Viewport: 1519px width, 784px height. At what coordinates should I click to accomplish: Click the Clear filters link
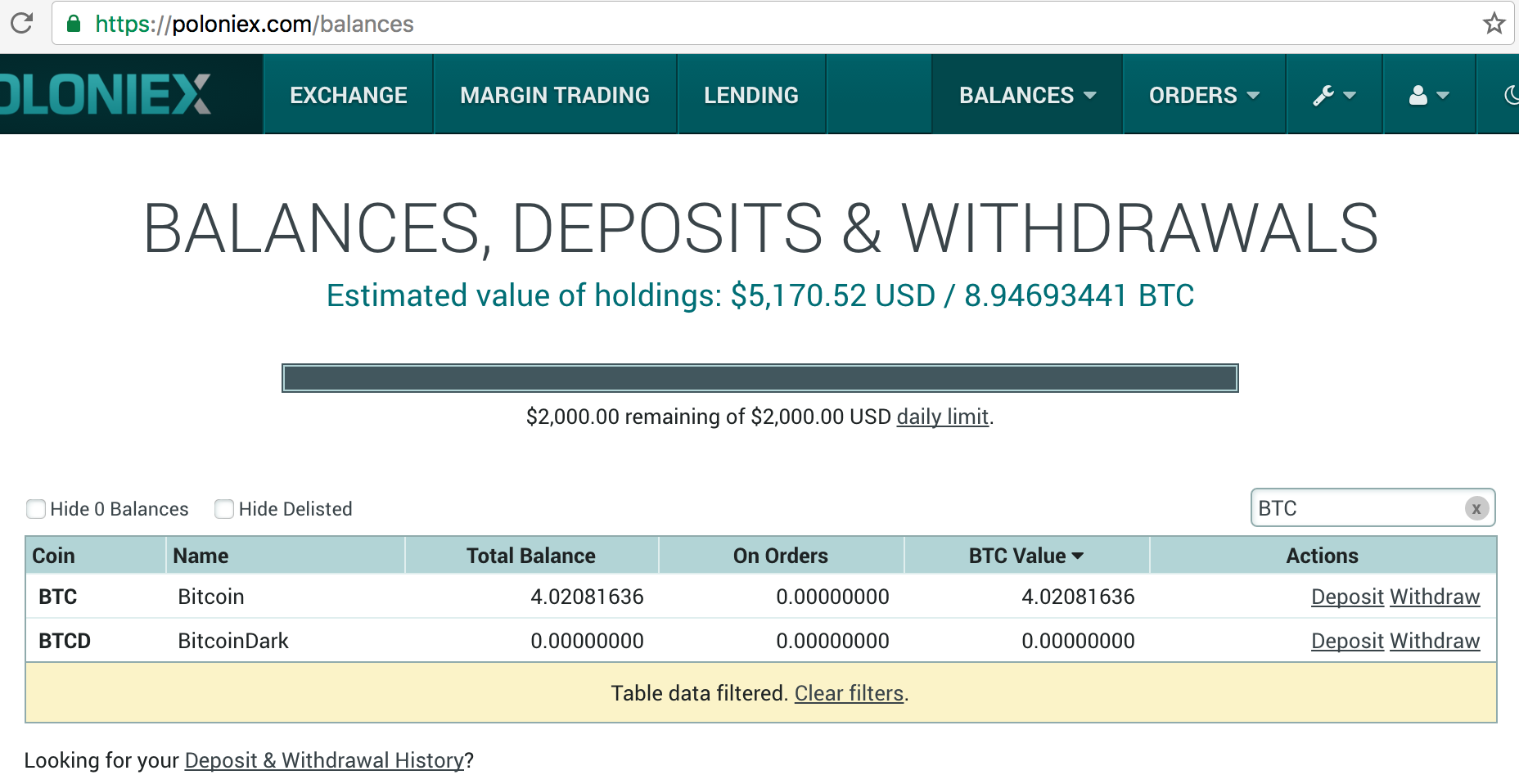pos(849,693)
